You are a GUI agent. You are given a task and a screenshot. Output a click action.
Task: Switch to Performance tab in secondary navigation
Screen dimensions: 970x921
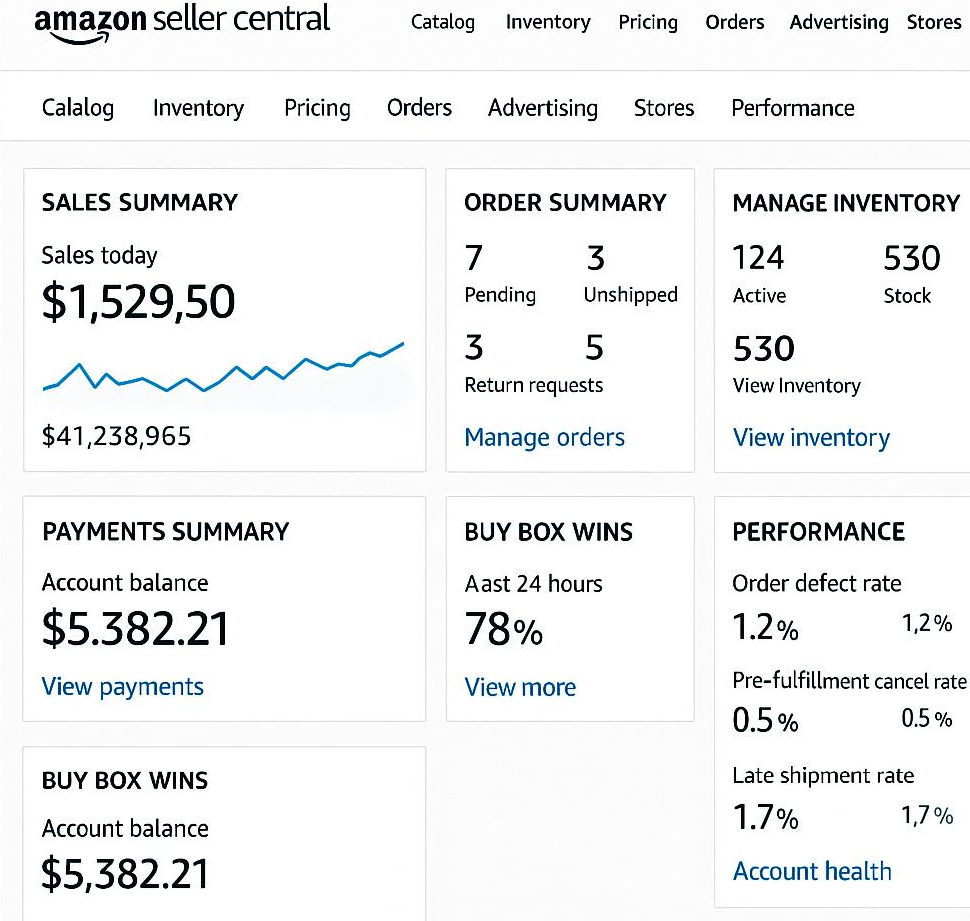point(792,108)
